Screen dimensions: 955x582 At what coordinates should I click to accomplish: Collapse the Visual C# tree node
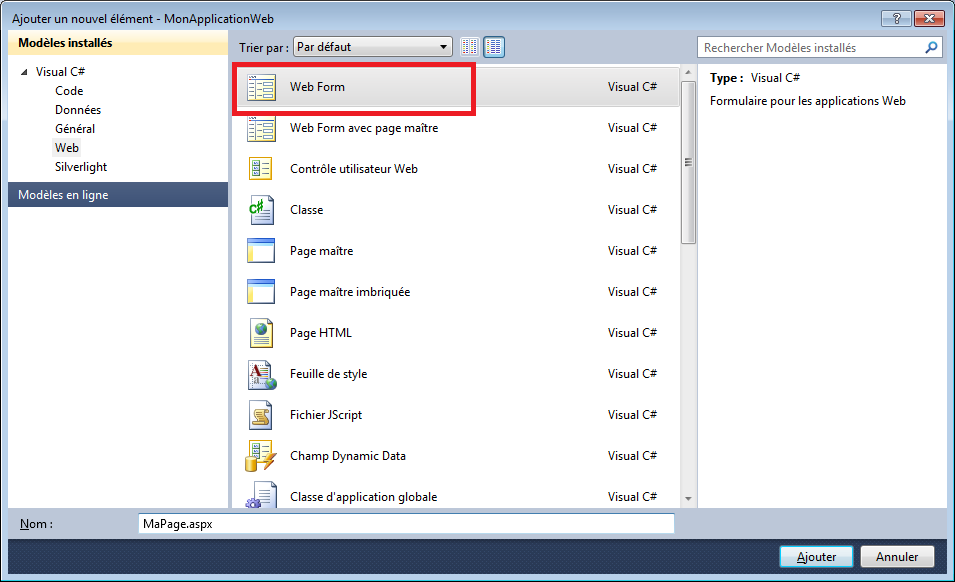(x=25, y=72)
